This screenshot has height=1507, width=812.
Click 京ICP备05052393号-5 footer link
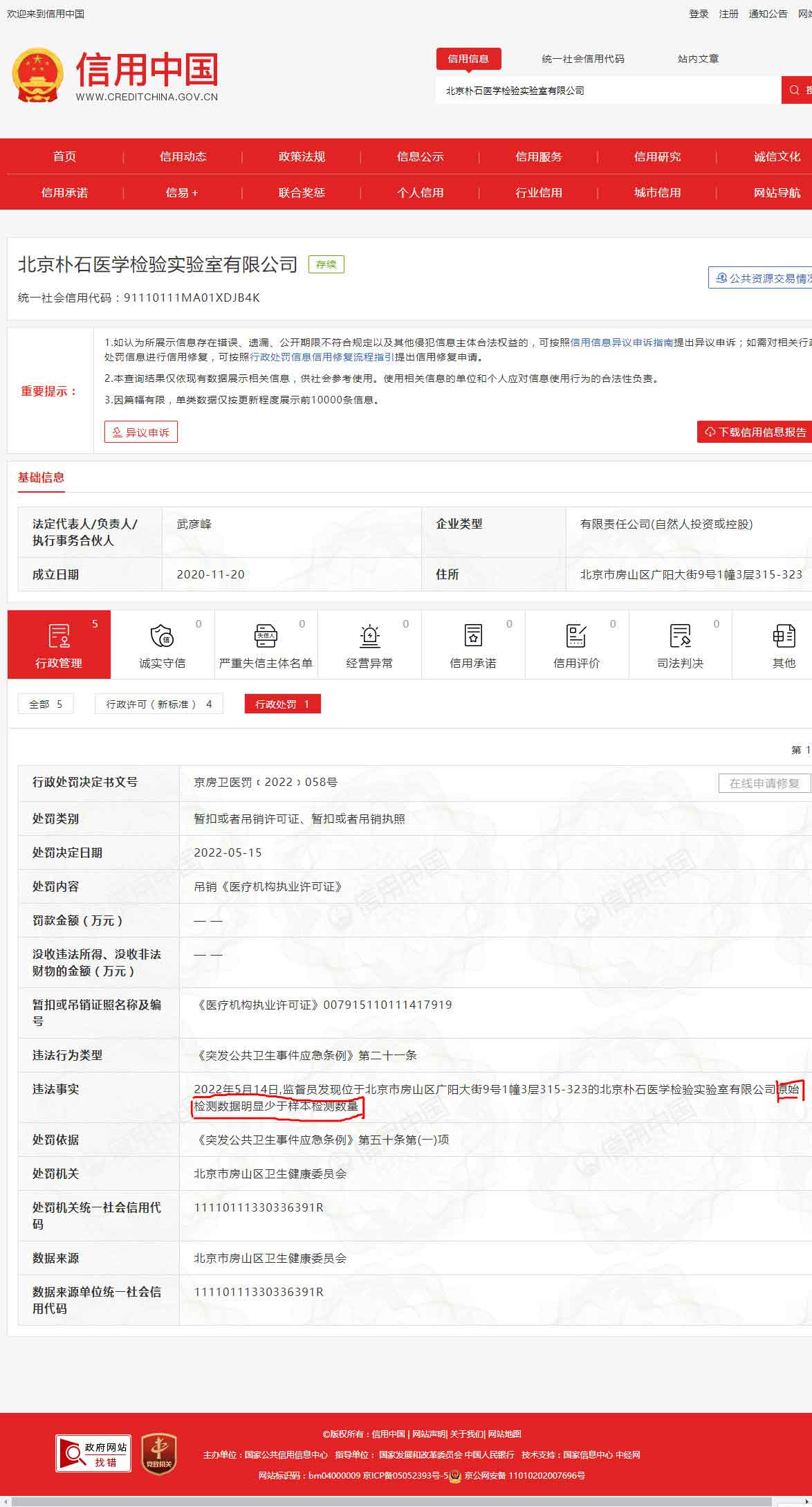tap(405, 1476)
